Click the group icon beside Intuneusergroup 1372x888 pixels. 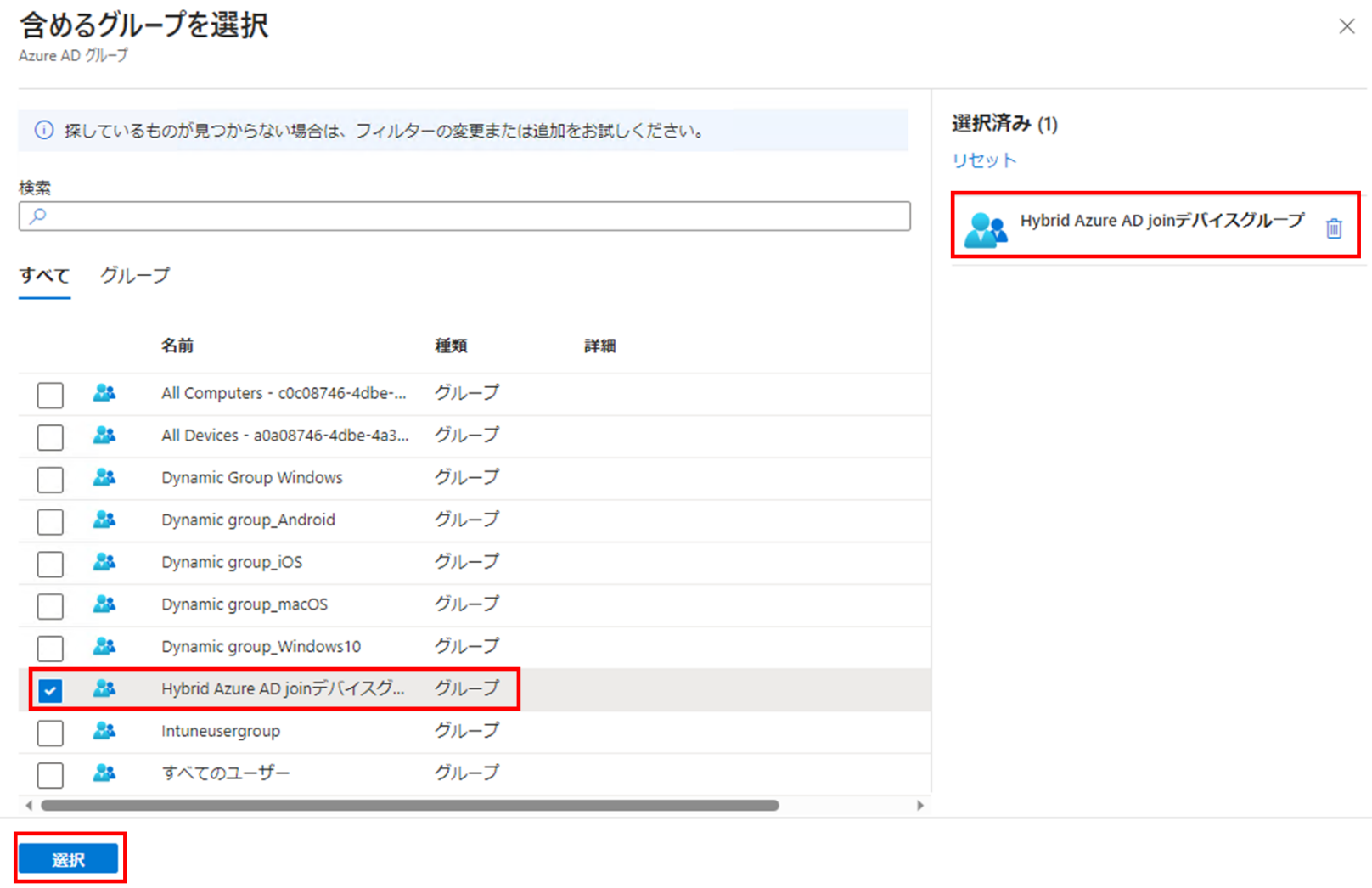pos(104,731)
